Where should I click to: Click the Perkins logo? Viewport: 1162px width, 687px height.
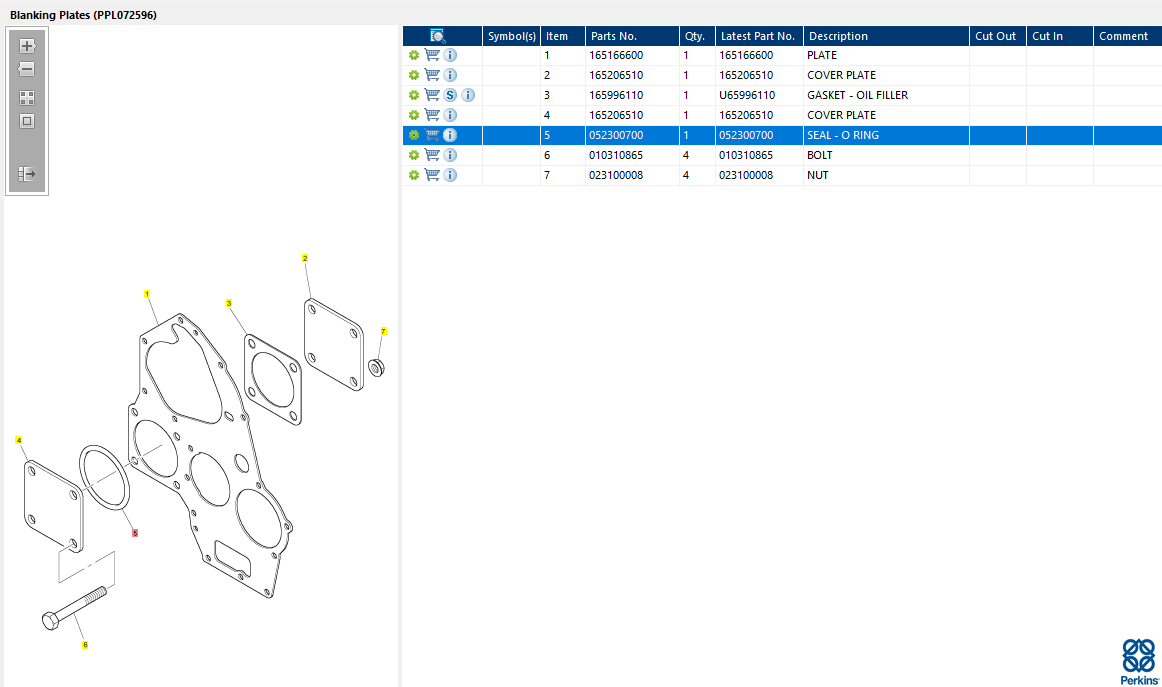tap(1139, 662)
